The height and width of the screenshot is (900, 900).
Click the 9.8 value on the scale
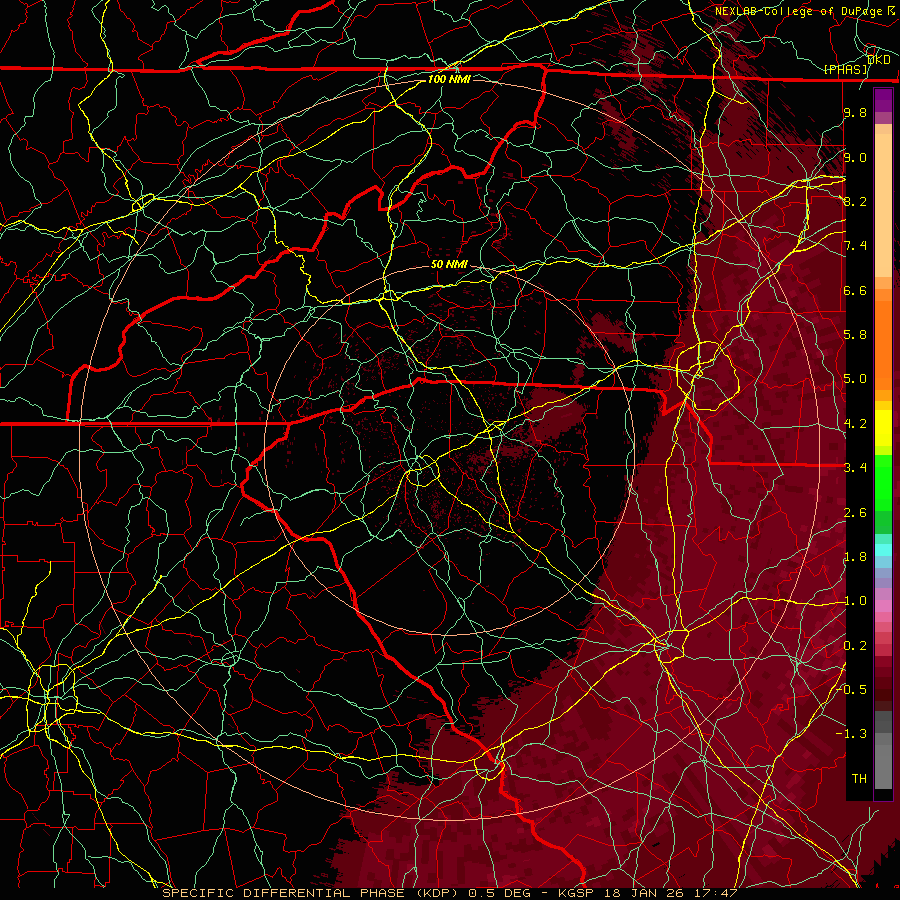[x=855, y=112]
